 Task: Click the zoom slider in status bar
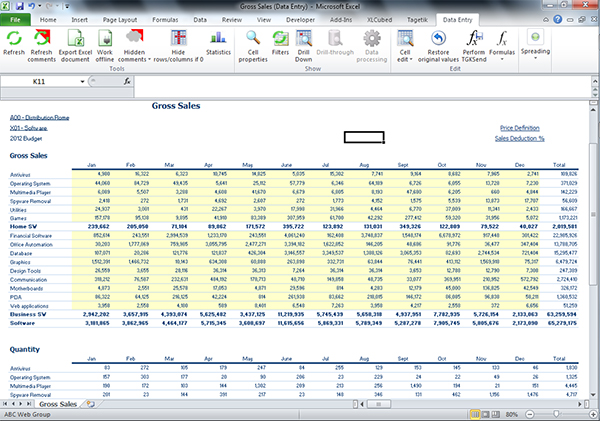tap(556, 414)
